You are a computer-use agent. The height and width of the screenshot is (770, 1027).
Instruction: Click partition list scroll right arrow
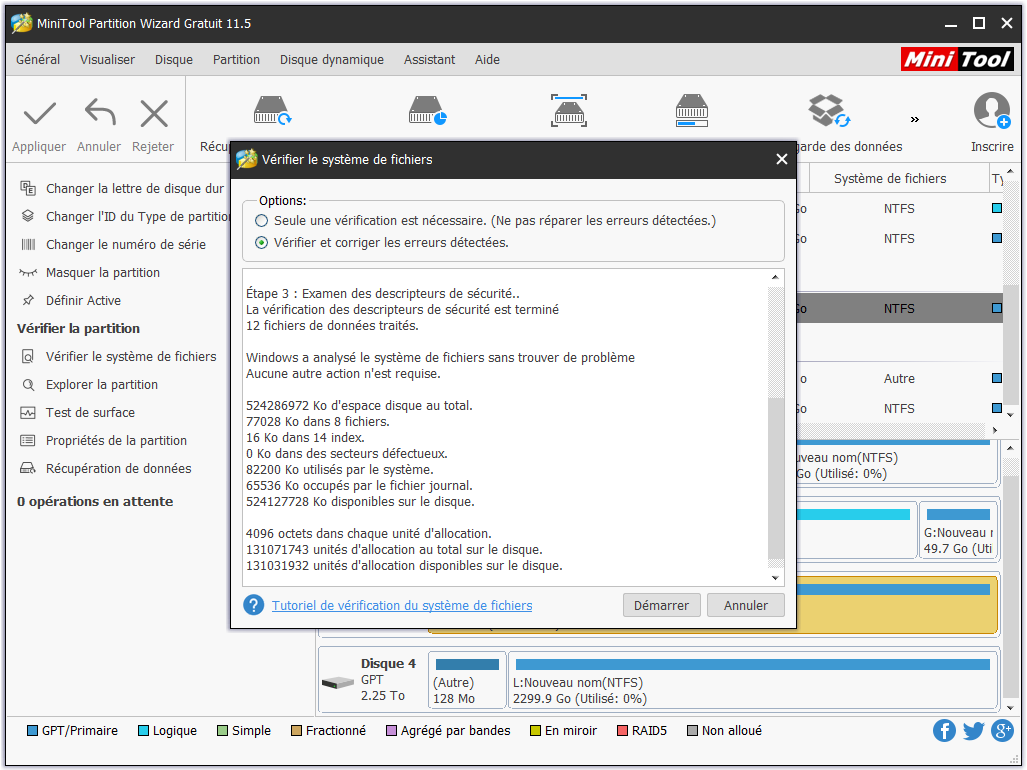coord(994,430)
